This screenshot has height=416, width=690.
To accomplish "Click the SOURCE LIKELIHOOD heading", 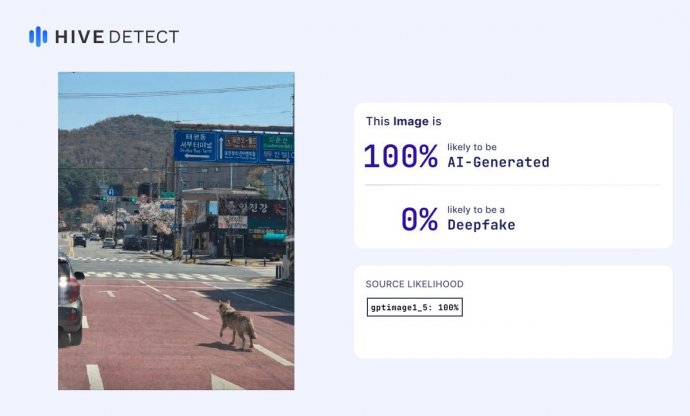I will (414, 284).
